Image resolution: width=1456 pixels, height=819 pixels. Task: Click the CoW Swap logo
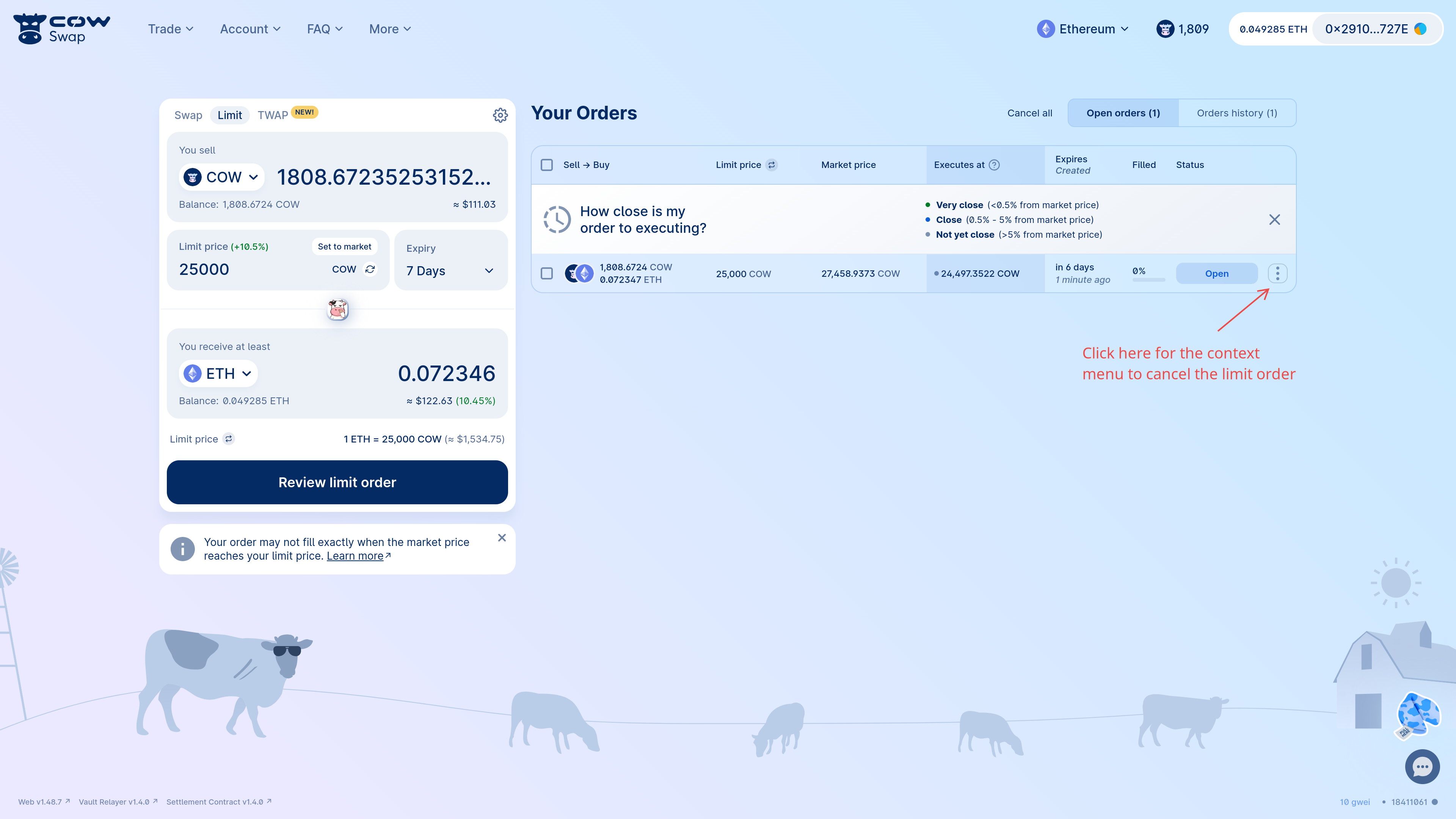[61, 29]
